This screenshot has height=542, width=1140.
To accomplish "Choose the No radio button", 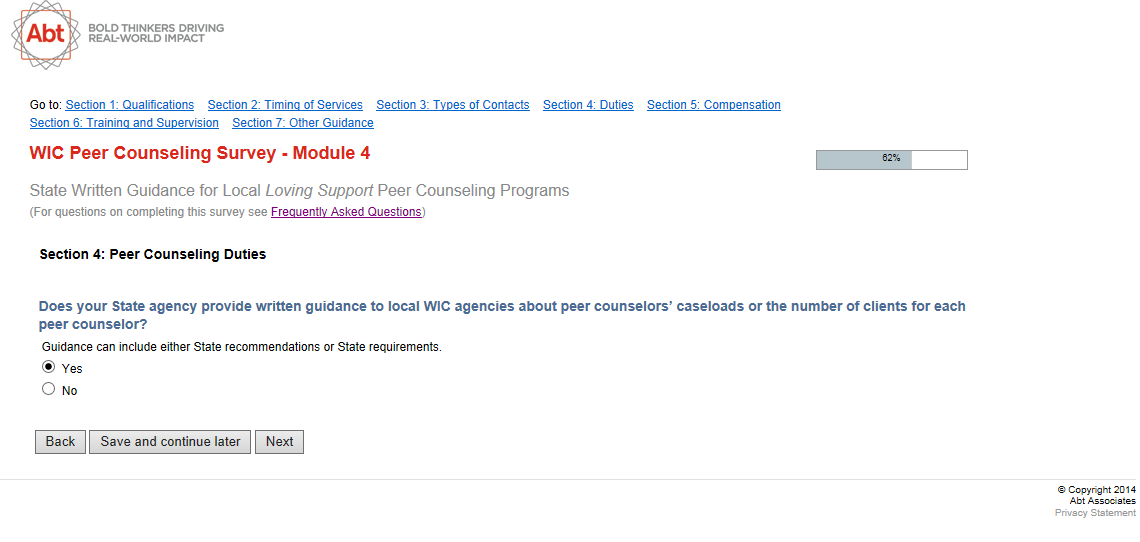I will (x=49, y=389).
